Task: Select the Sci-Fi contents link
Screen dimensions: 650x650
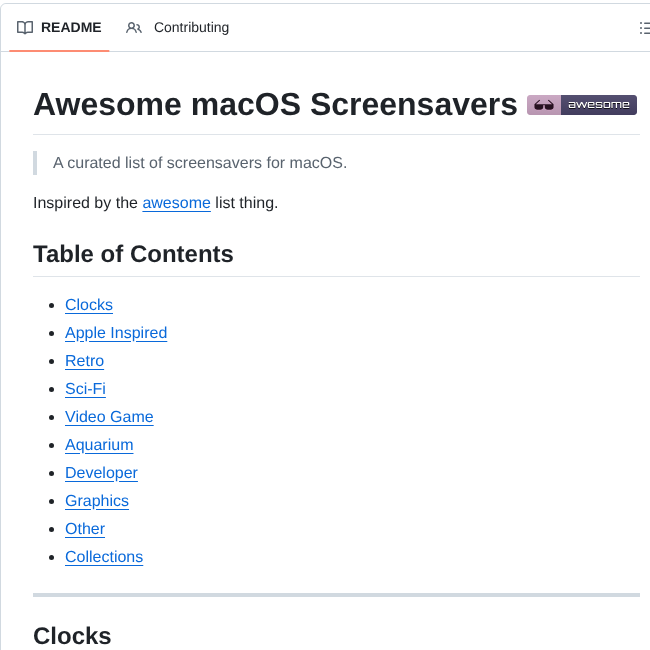Action: [85, 389]
